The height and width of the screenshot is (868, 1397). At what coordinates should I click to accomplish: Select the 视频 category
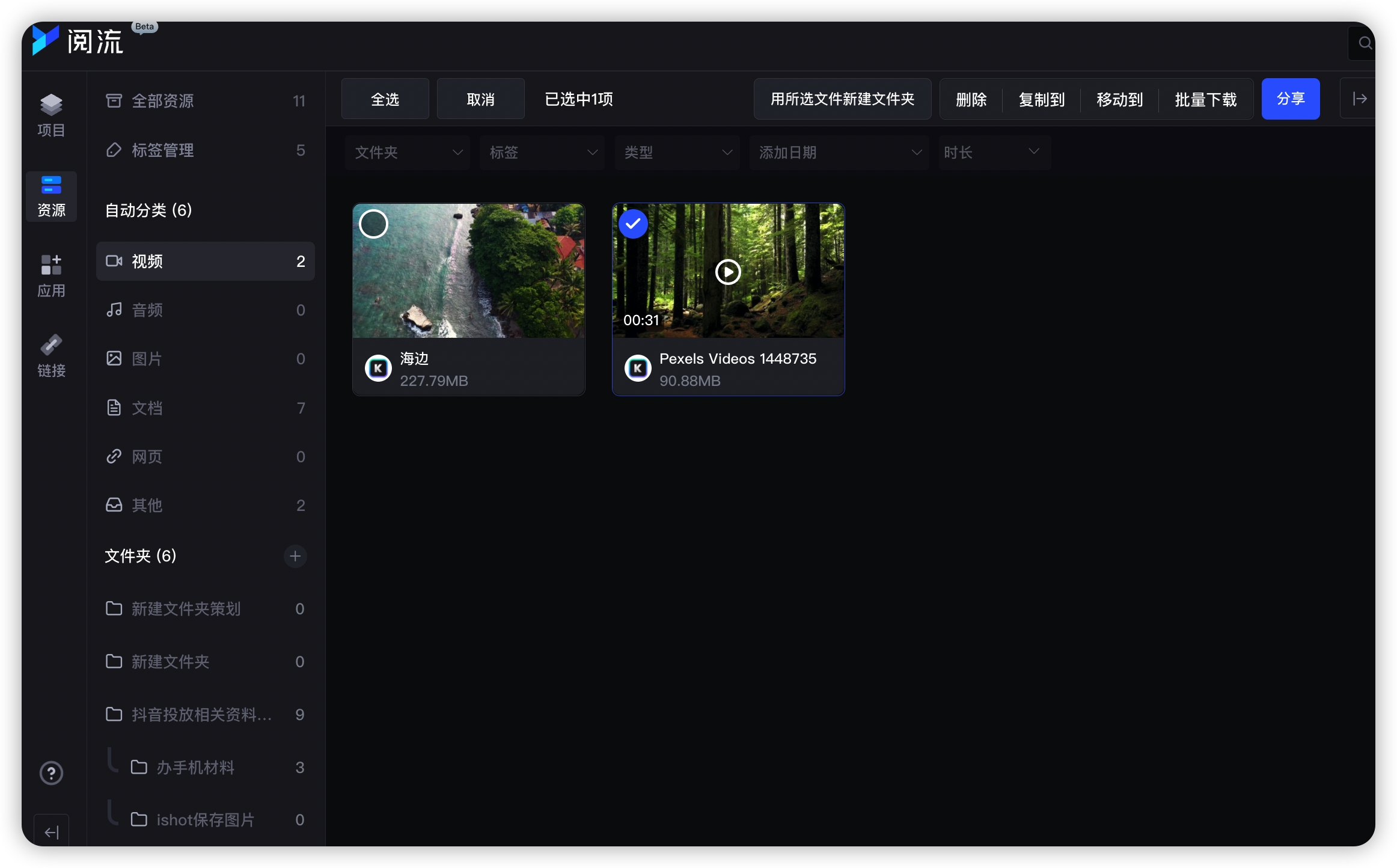click(x=206, y=261)
